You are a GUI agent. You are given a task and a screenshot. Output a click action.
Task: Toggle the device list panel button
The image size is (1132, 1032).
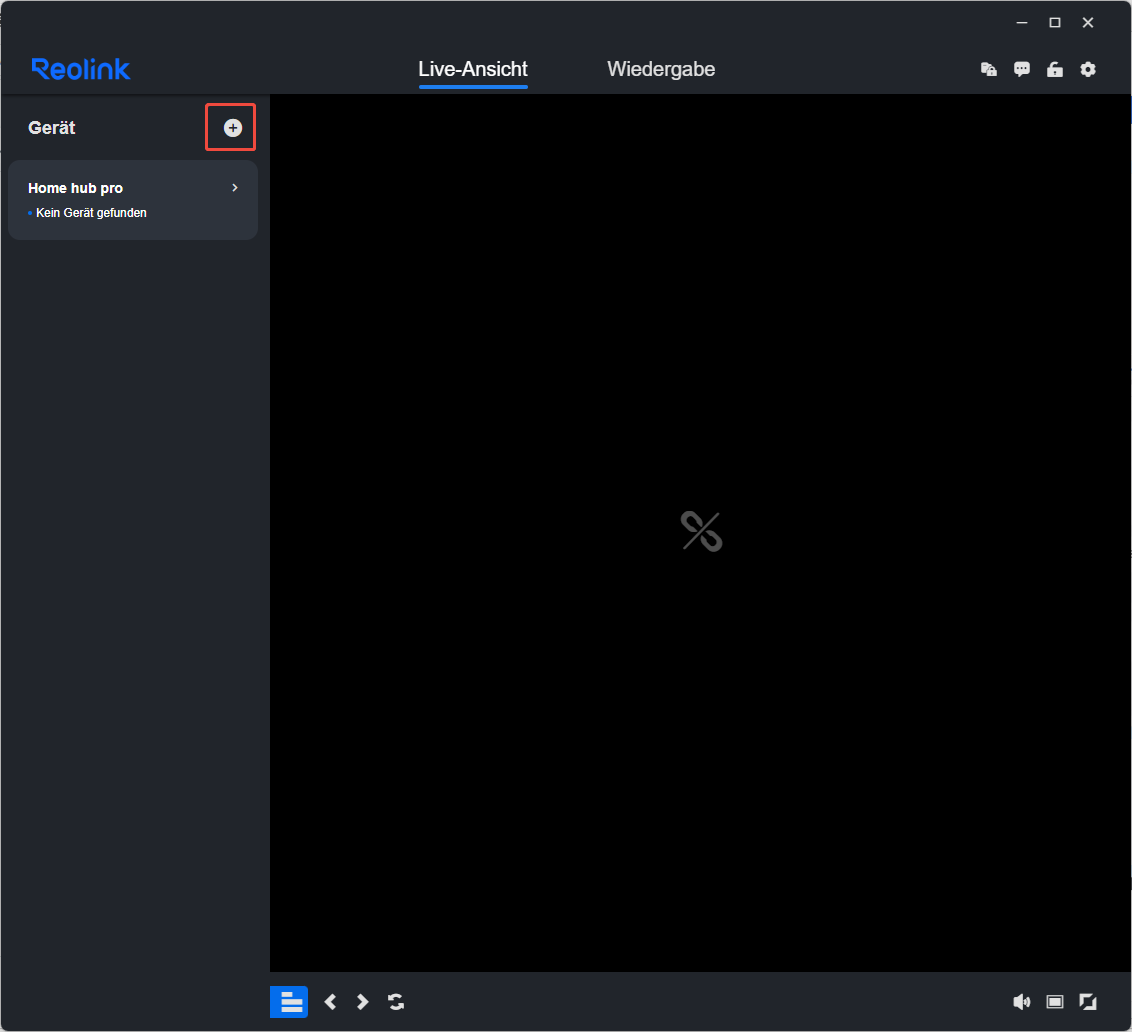tap(289, 1002)
